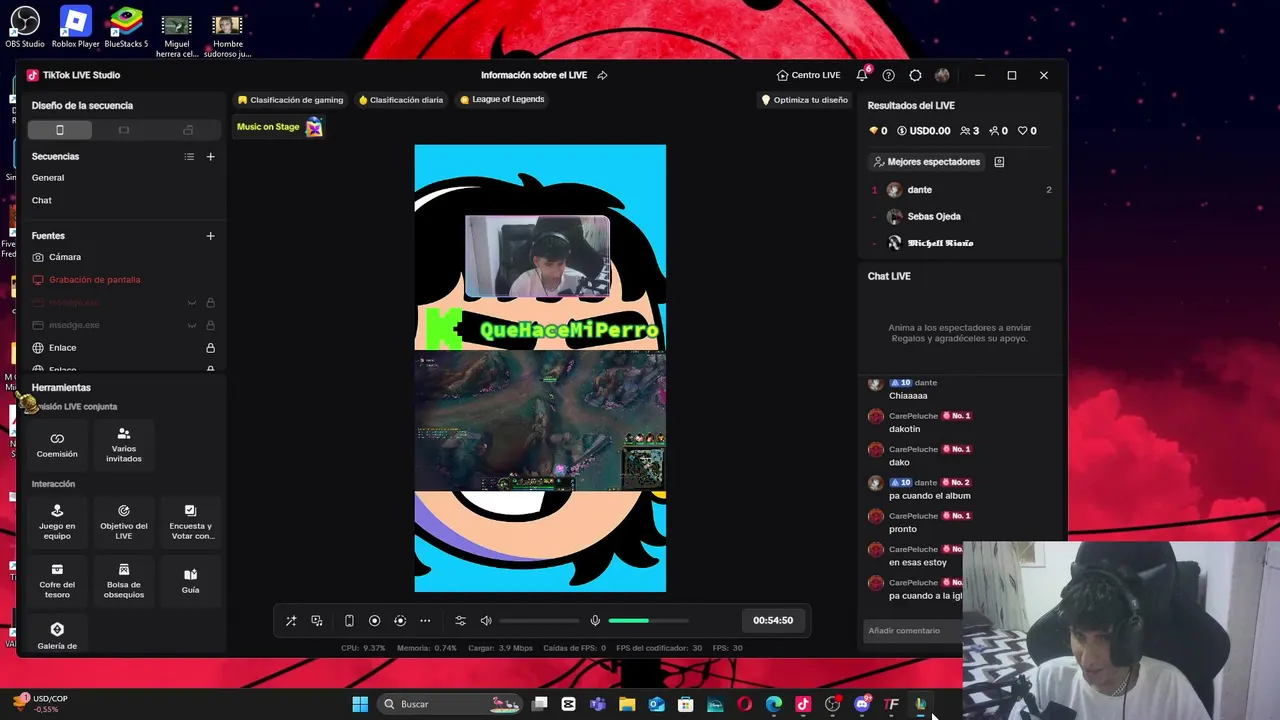Open Bolsa de obsequios tool
This screenshot has width=1280, height=720.
point(124,580)
